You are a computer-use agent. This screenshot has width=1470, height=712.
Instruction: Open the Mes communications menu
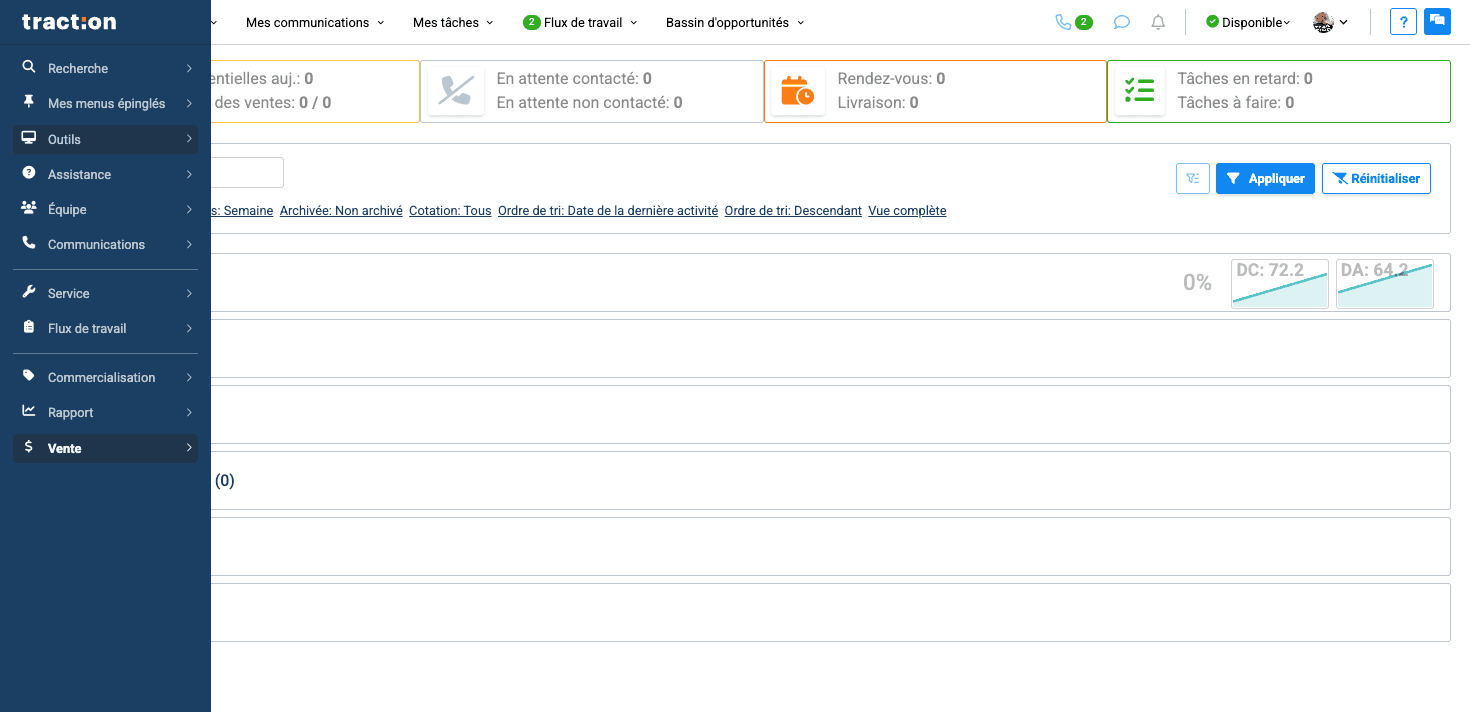point(315,22)
